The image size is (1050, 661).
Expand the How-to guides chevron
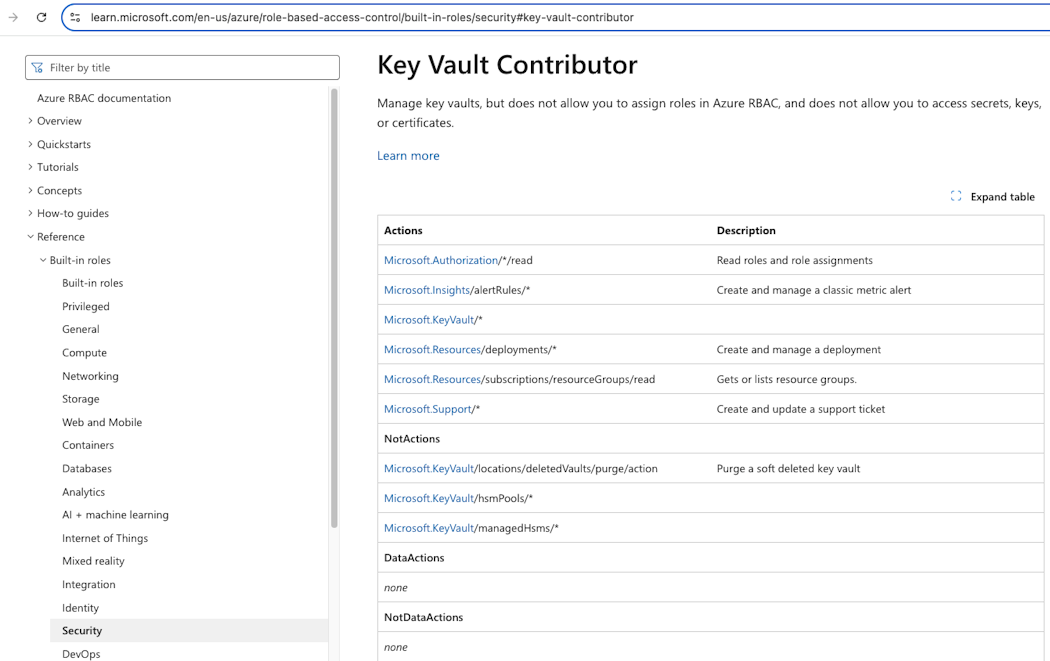[x=30, y=213]
